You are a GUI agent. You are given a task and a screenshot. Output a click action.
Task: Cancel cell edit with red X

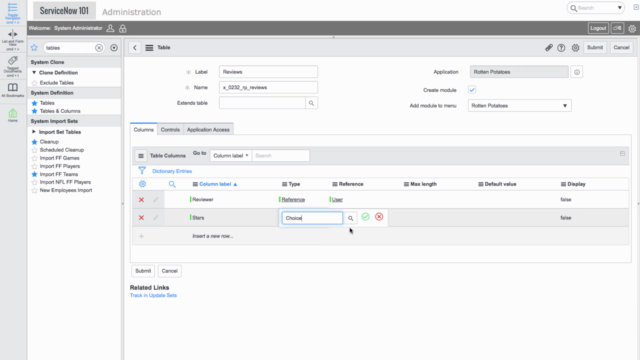pos(379,217)
